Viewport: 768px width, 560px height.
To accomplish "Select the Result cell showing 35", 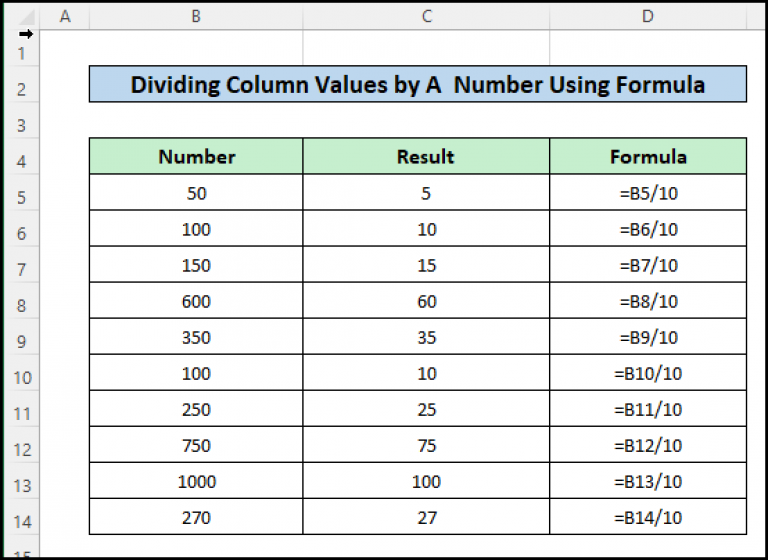I will [x=426, y=337].
